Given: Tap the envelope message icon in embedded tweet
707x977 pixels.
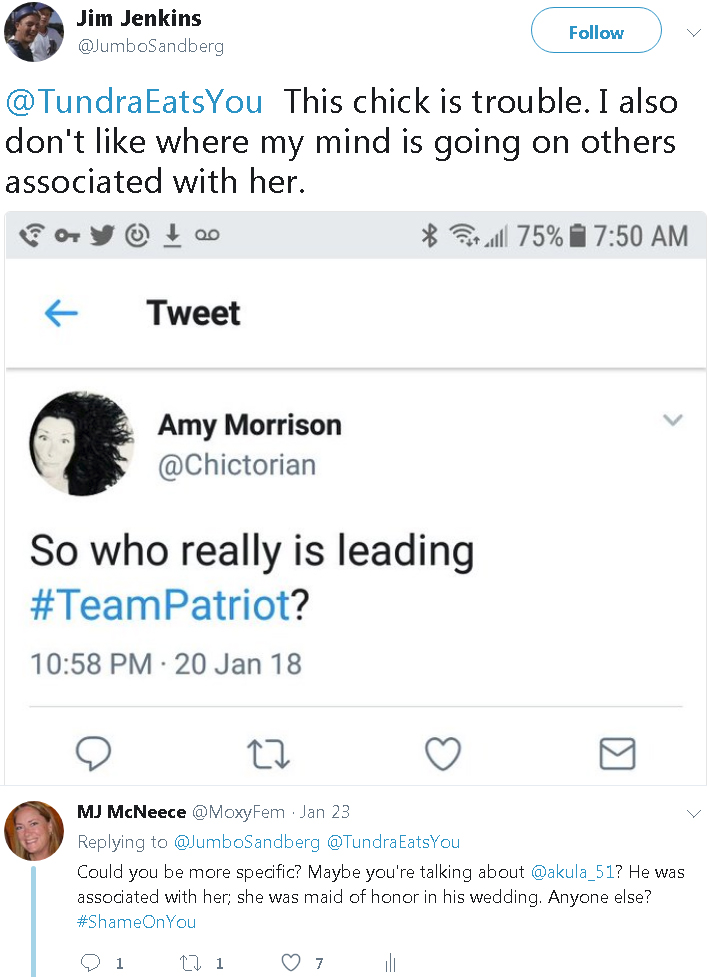Looking at the screenshot, I should click(x=617, y=754).
